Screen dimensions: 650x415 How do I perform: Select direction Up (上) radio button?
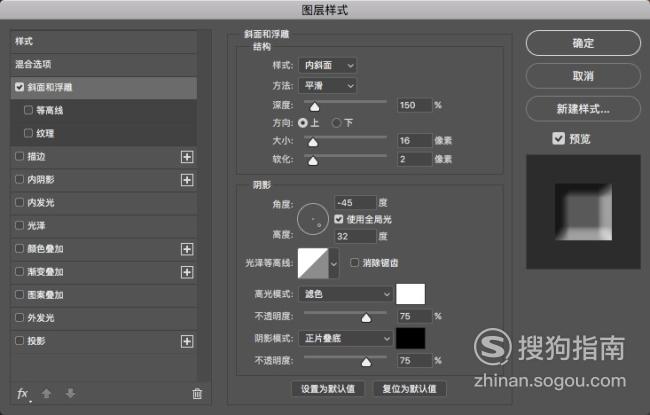pyautogui.click(x=303, y=123)
